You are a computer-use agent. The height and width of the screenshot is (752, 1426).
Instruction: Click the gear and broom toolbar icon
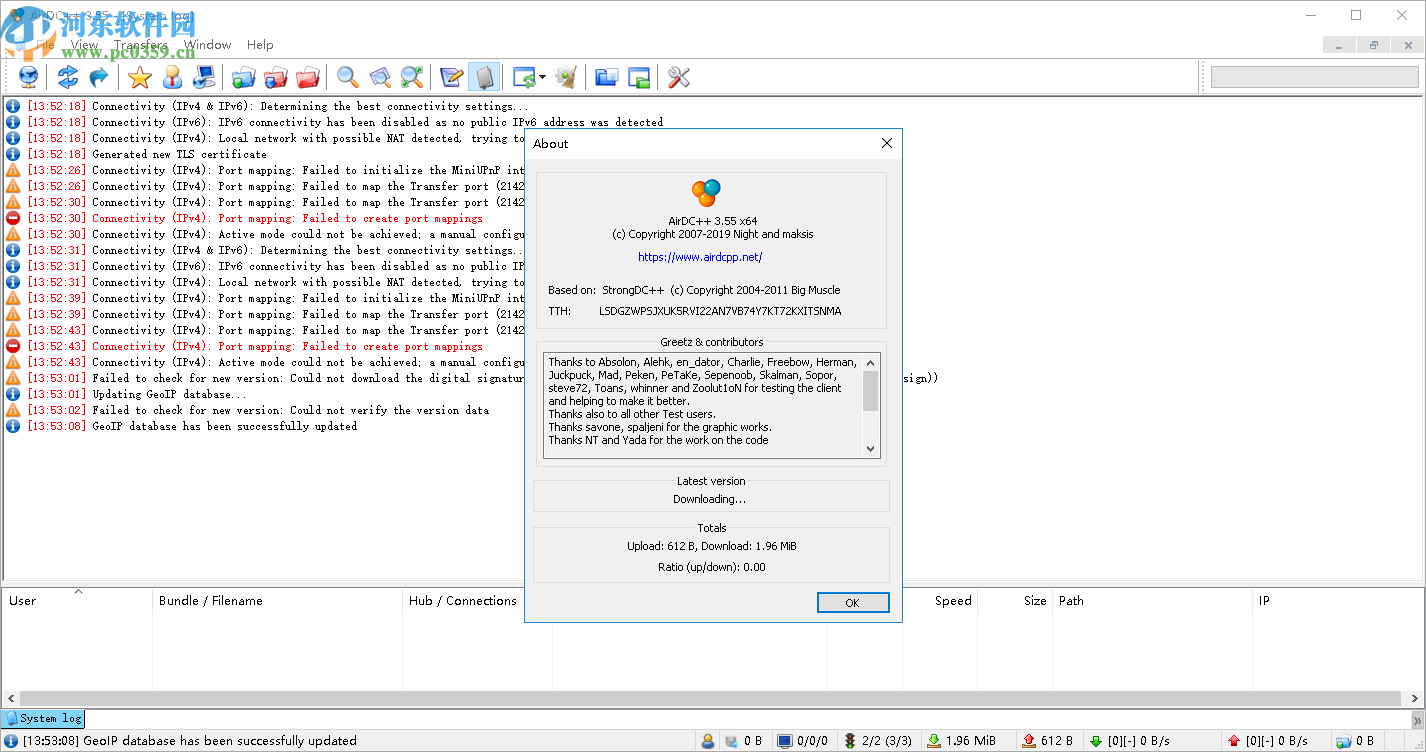[x=566, y=77]
